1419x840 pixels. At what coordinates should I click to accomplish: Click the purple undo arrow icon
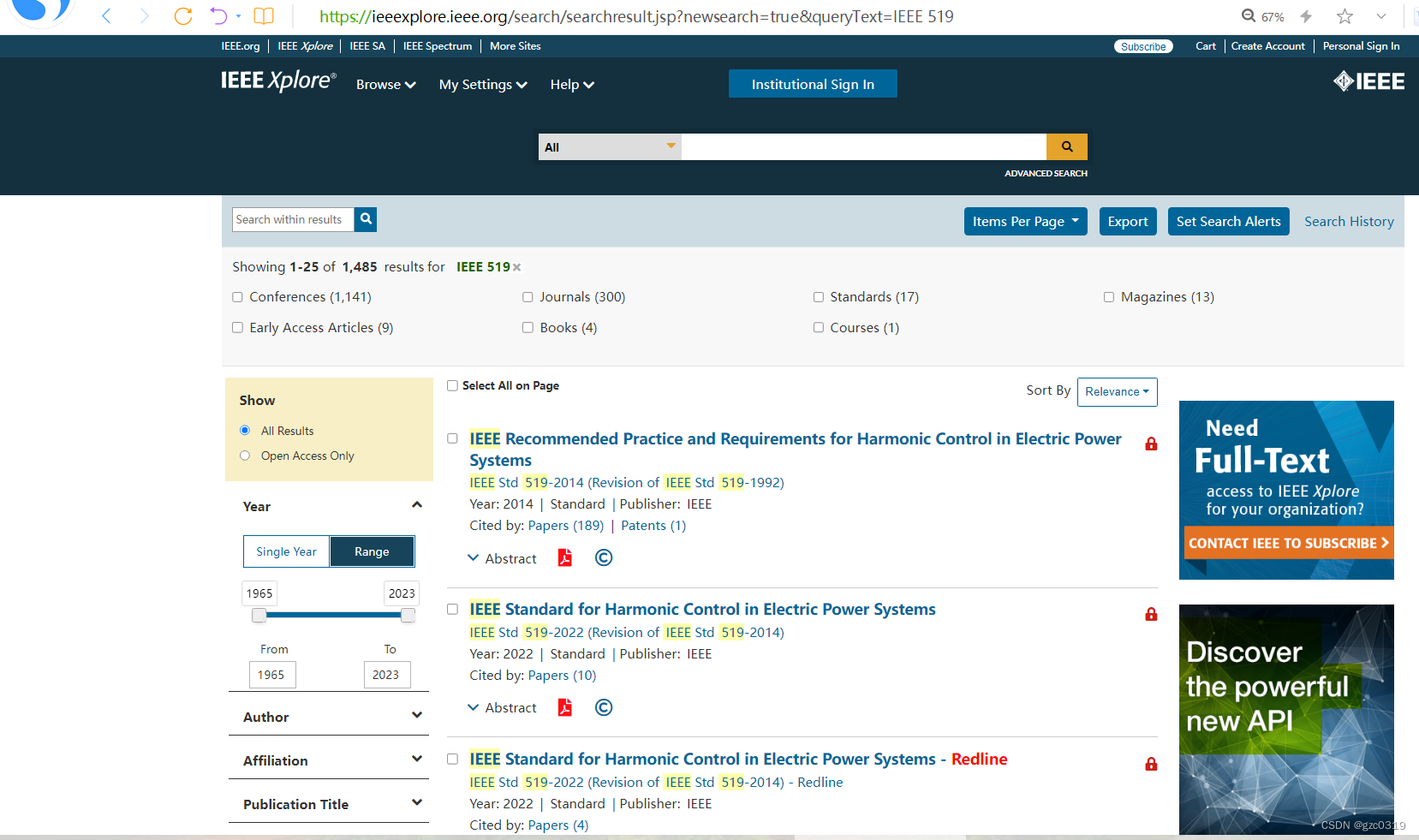(218, 16)
